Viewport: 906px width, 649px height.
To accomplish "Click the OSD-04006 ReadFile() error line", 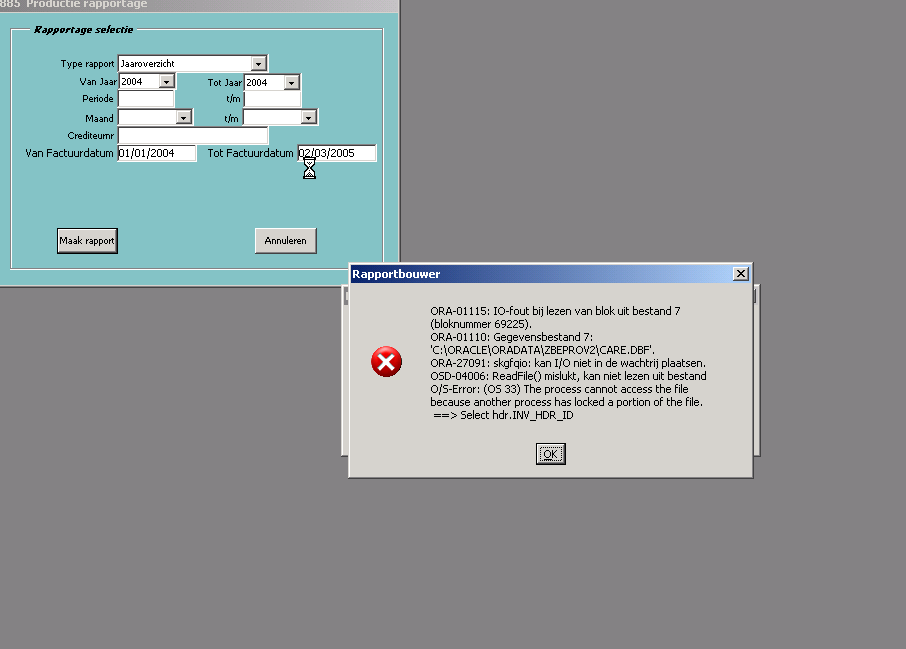I will 568,376.
